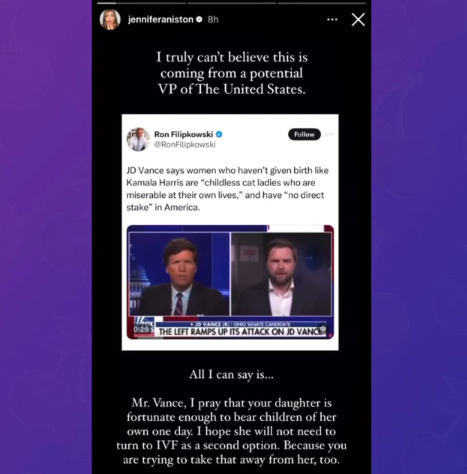This screenshot has width=467, height=474.
Task: Click Ron Filipkowski's avatar photo
Action: coord(138,139)
